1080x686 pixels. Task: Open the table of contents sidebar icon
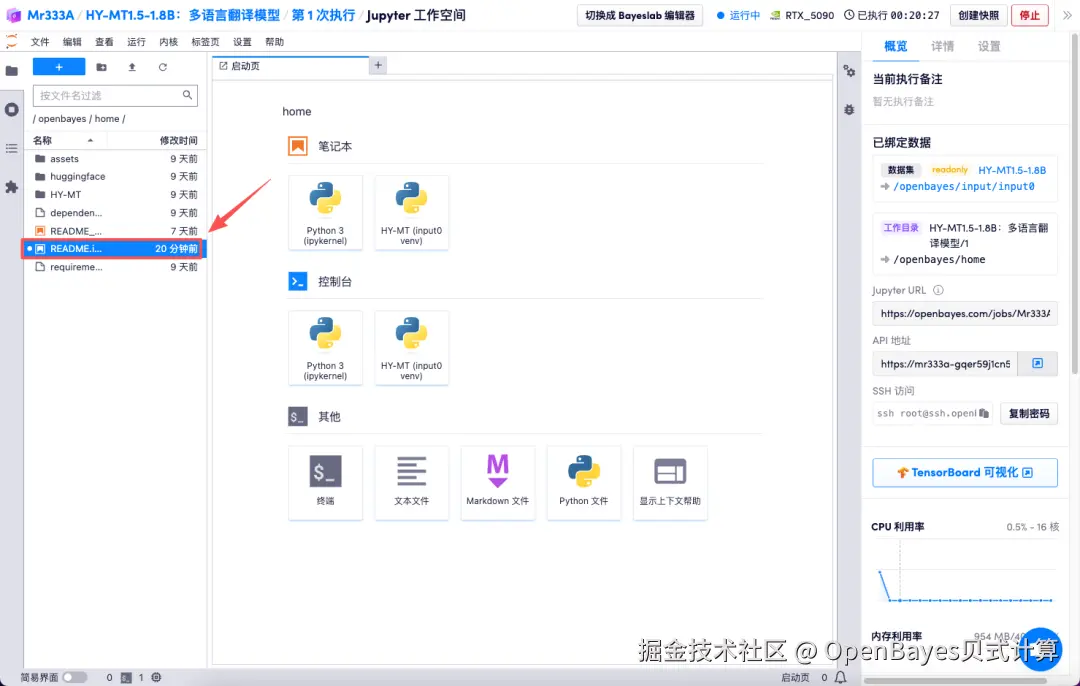(12, 148)
